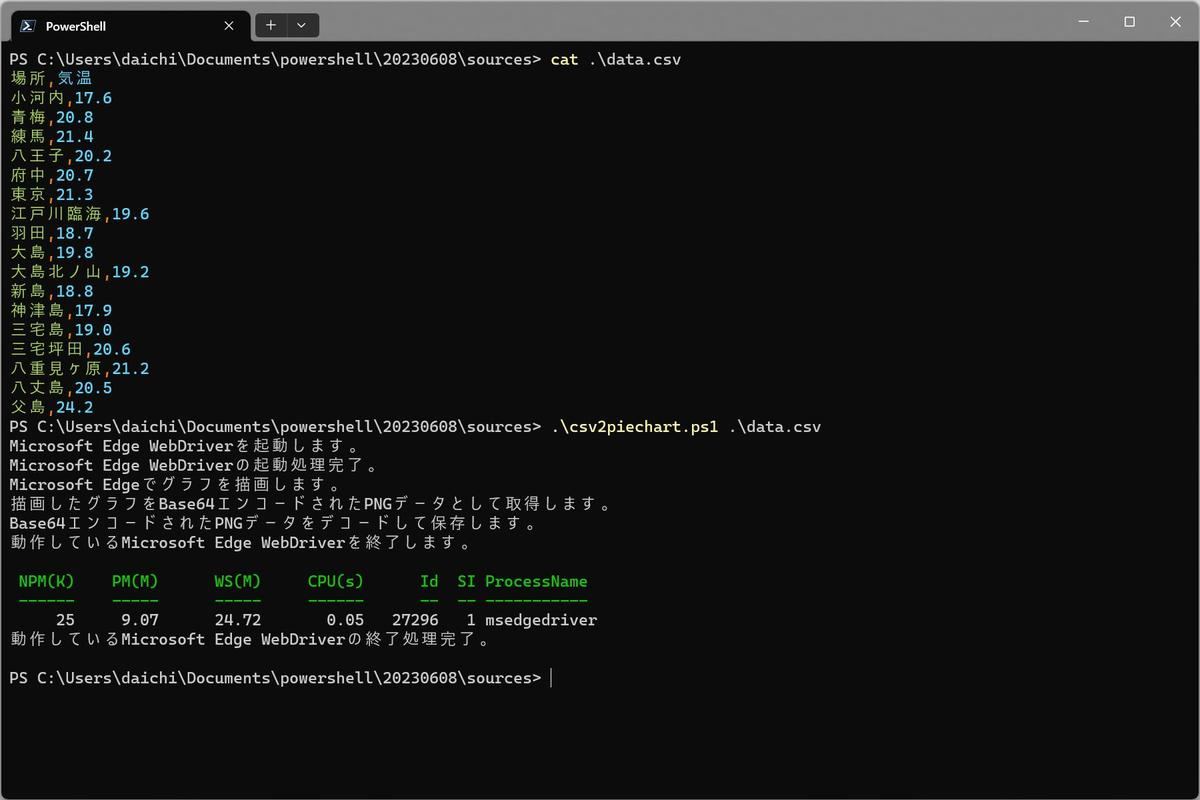Click the 'cat .\data.csv' command text
The width and height of the screenshot is (1200, 800).
(615, 59)
